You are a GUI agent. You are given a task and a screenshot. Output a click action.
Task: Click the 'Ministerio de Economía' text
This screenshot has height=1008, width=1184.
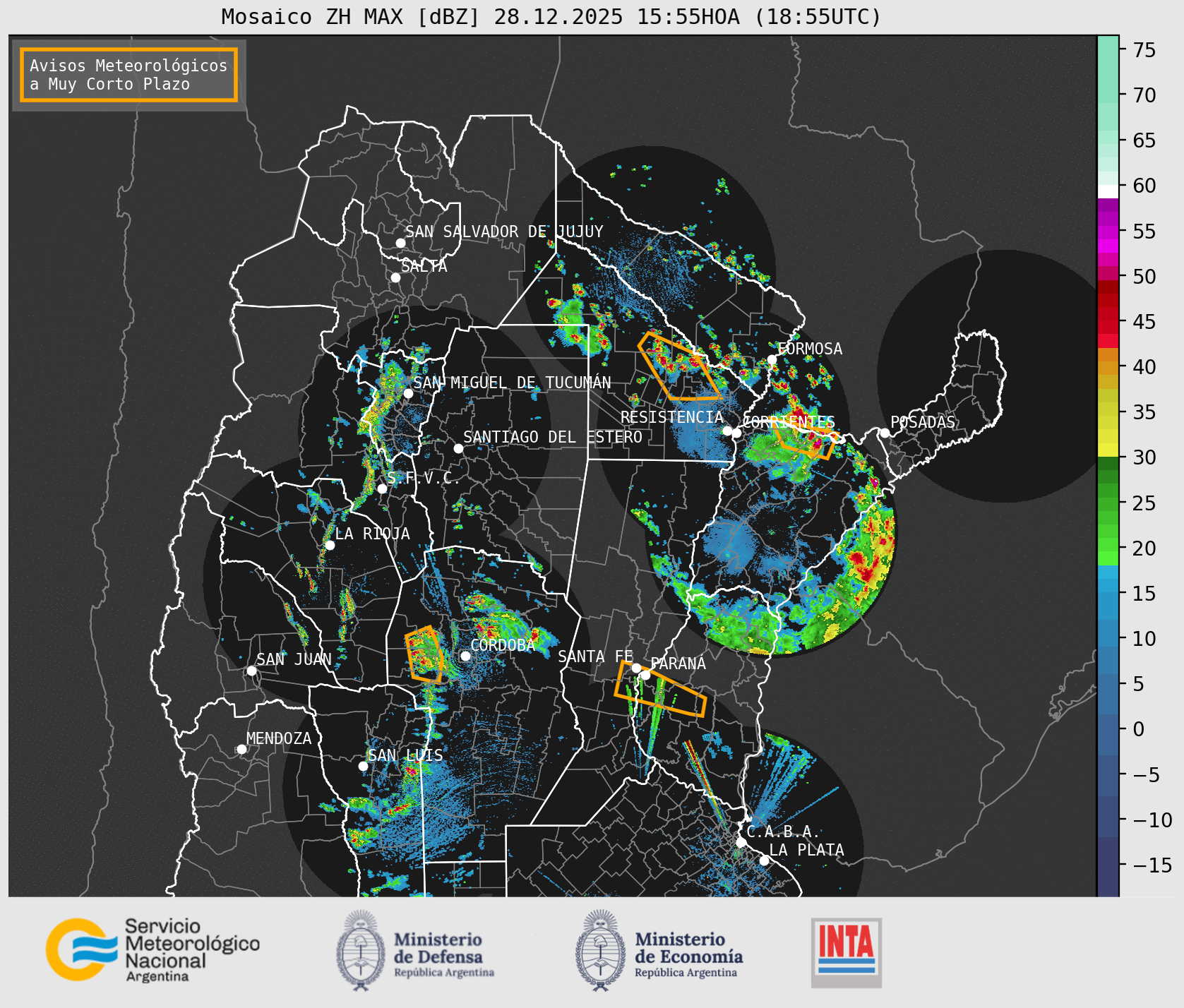coord(689,948)
